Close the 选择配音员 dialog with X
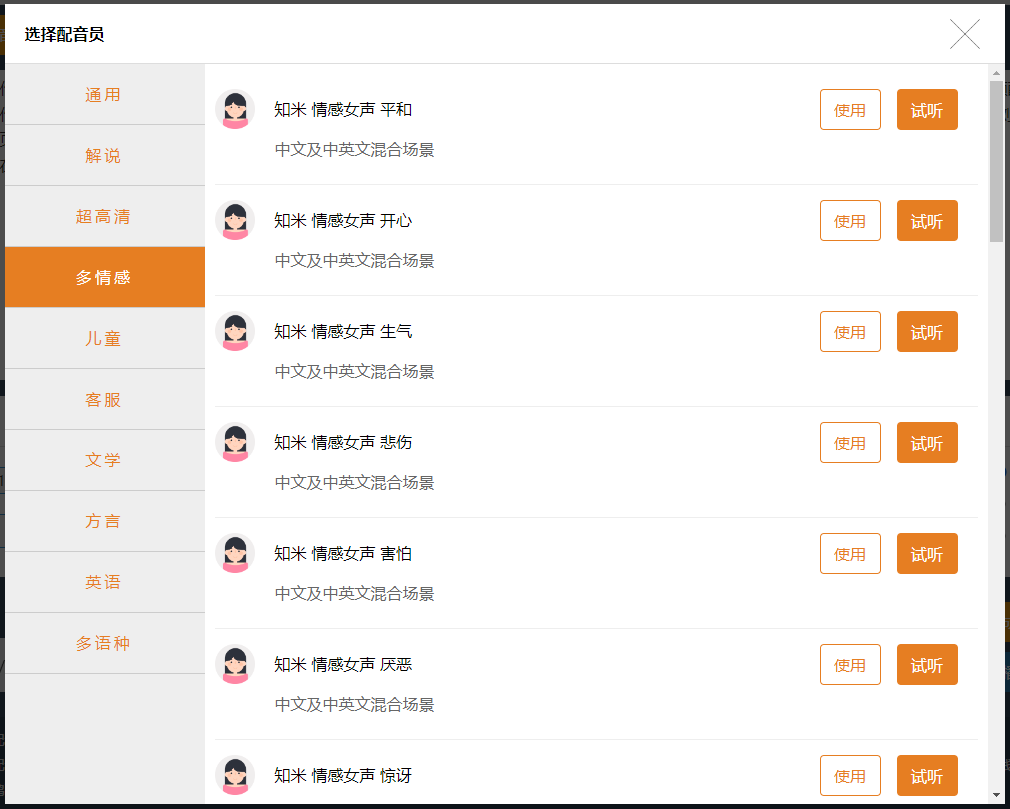Viewport: 1010px width, 809px height. 964,34
